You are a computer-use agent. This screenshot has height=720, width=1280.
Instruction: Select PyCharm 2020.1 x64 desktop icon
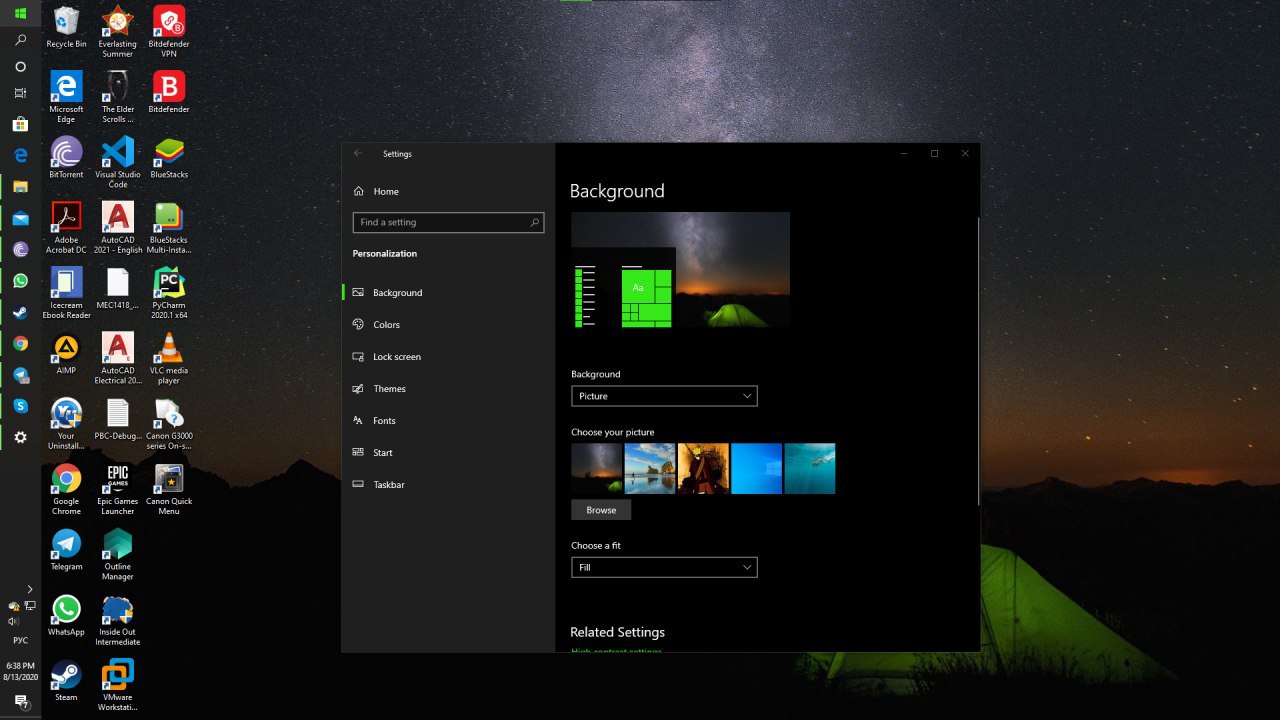(x=169, y=293)
